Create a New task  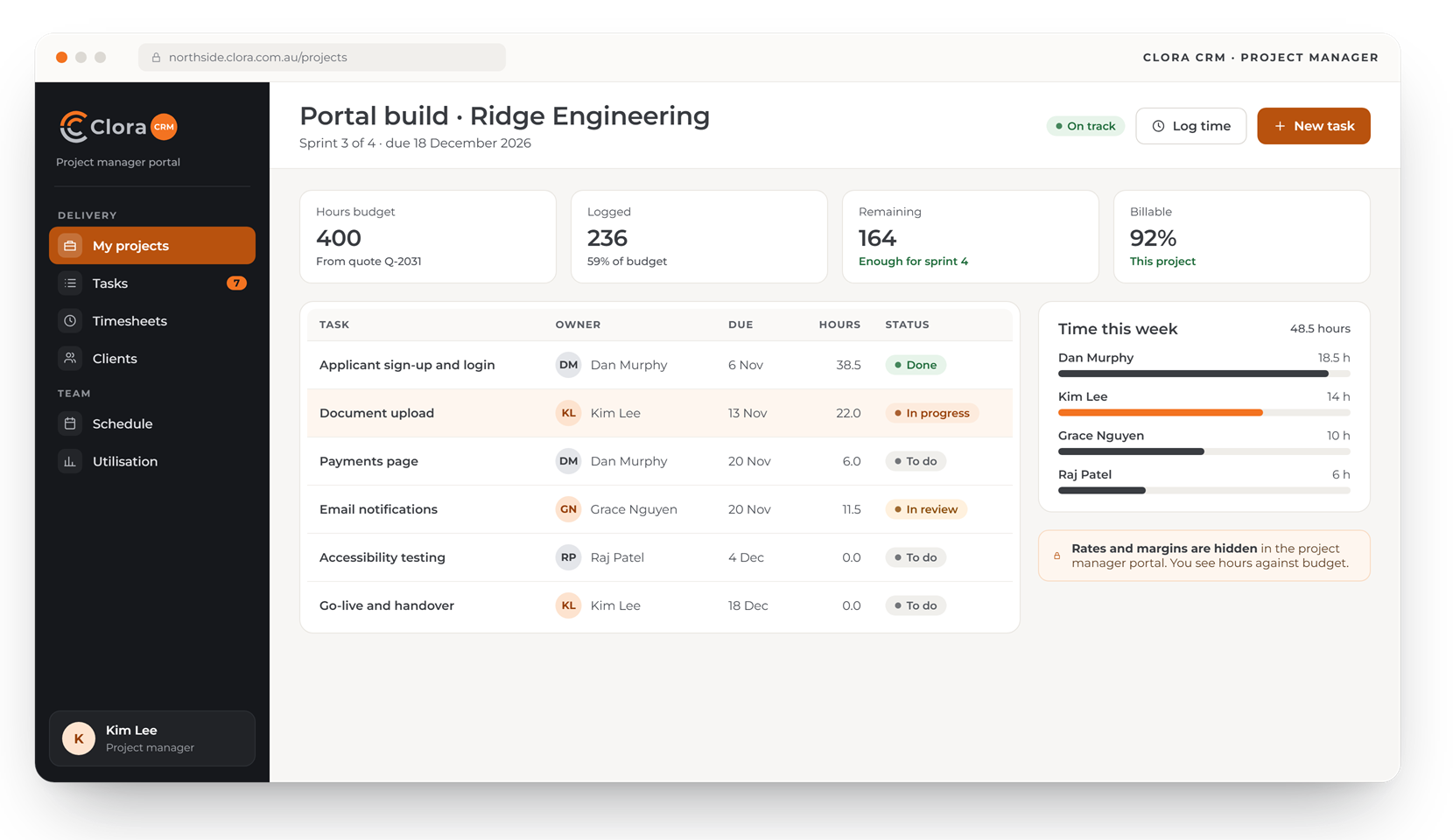click(1314, 126)
